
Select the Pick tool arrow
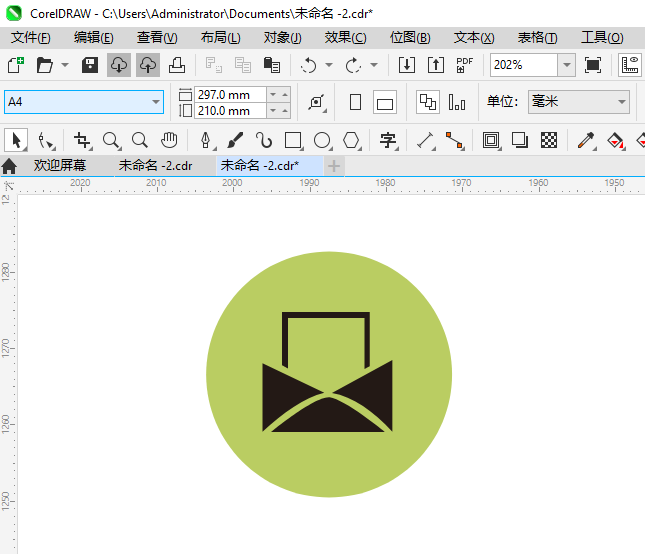pyautogui.click(x=16, y=140)
